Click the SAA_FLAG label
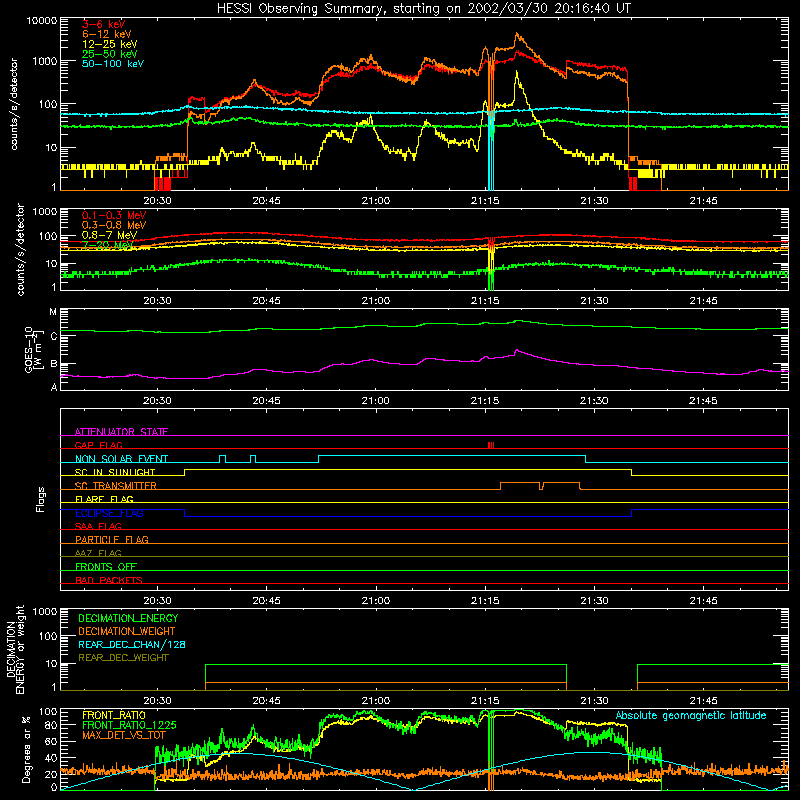The width and height of the screenshot is (800, 800). pos(98,526)
